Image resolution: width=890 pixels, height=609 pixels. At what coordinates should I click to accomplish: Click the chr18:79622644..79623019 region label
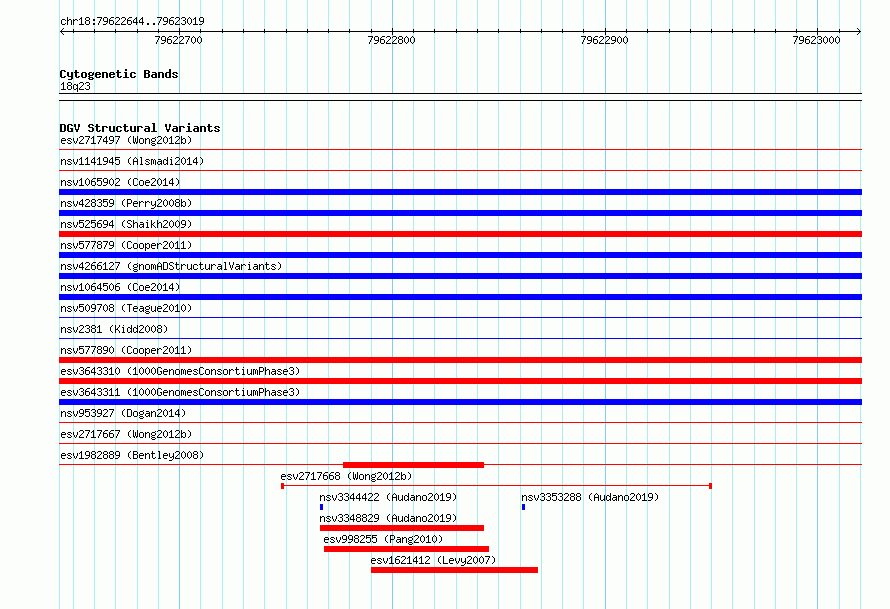[132, 21]
